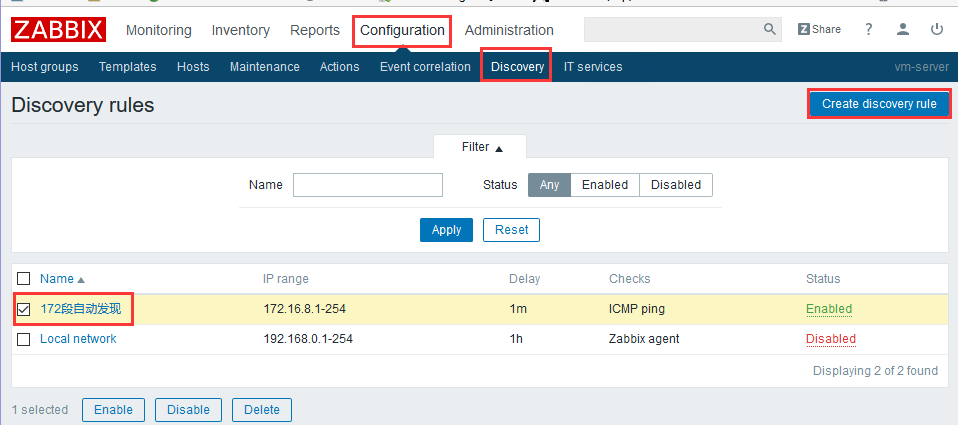958x425 pixels.
Task: Open the help question mark icon
Action: [x=868, y=29]
